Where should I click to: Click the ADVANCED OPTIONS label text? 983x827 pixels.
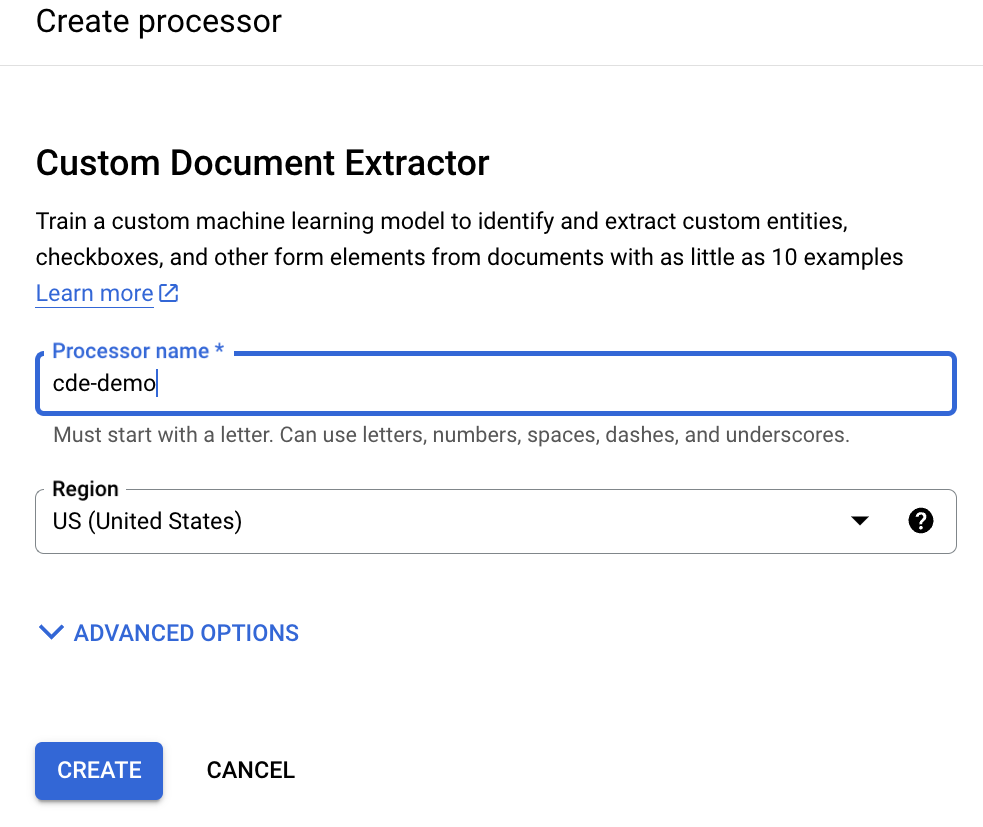(x=186, y=633)
